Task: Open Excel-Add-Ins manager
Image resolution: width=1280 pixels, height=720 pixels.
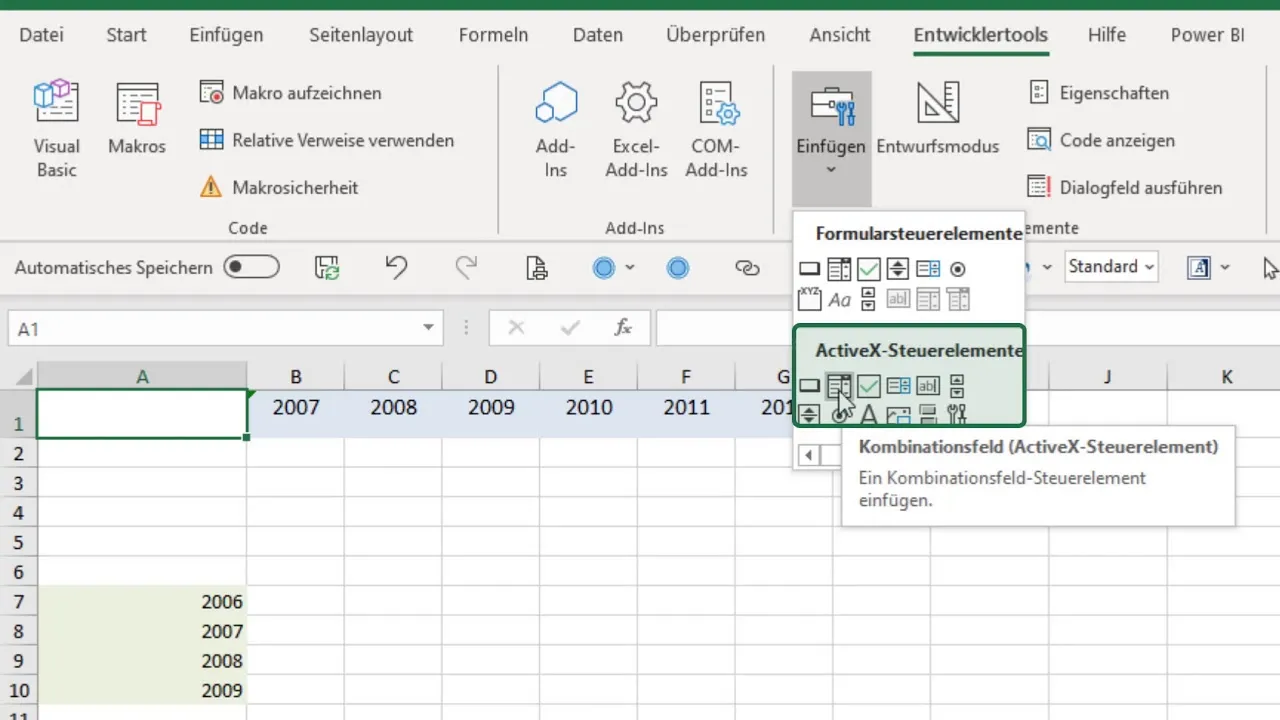Action: pos(636,130)
